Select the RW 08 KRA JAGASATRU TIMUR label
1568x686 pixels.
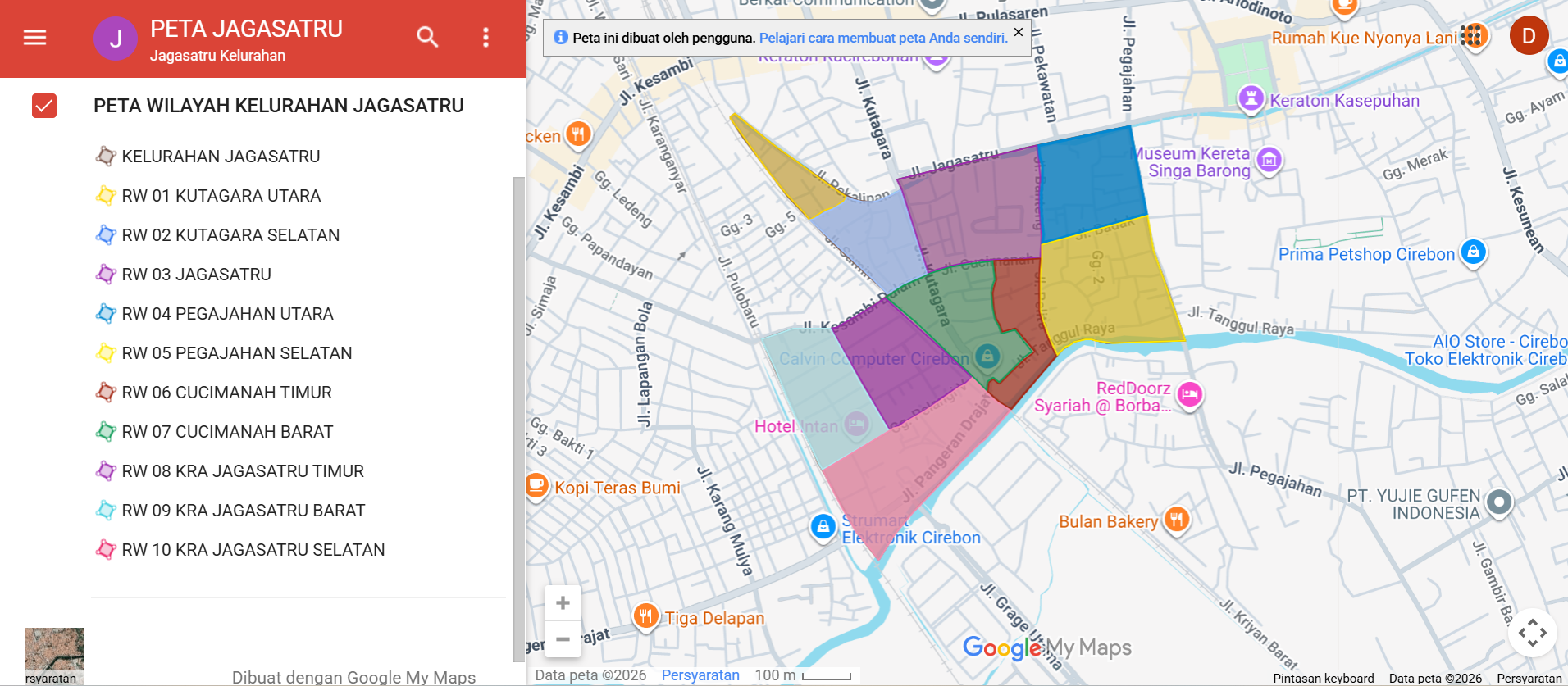[x=243, y=471]
